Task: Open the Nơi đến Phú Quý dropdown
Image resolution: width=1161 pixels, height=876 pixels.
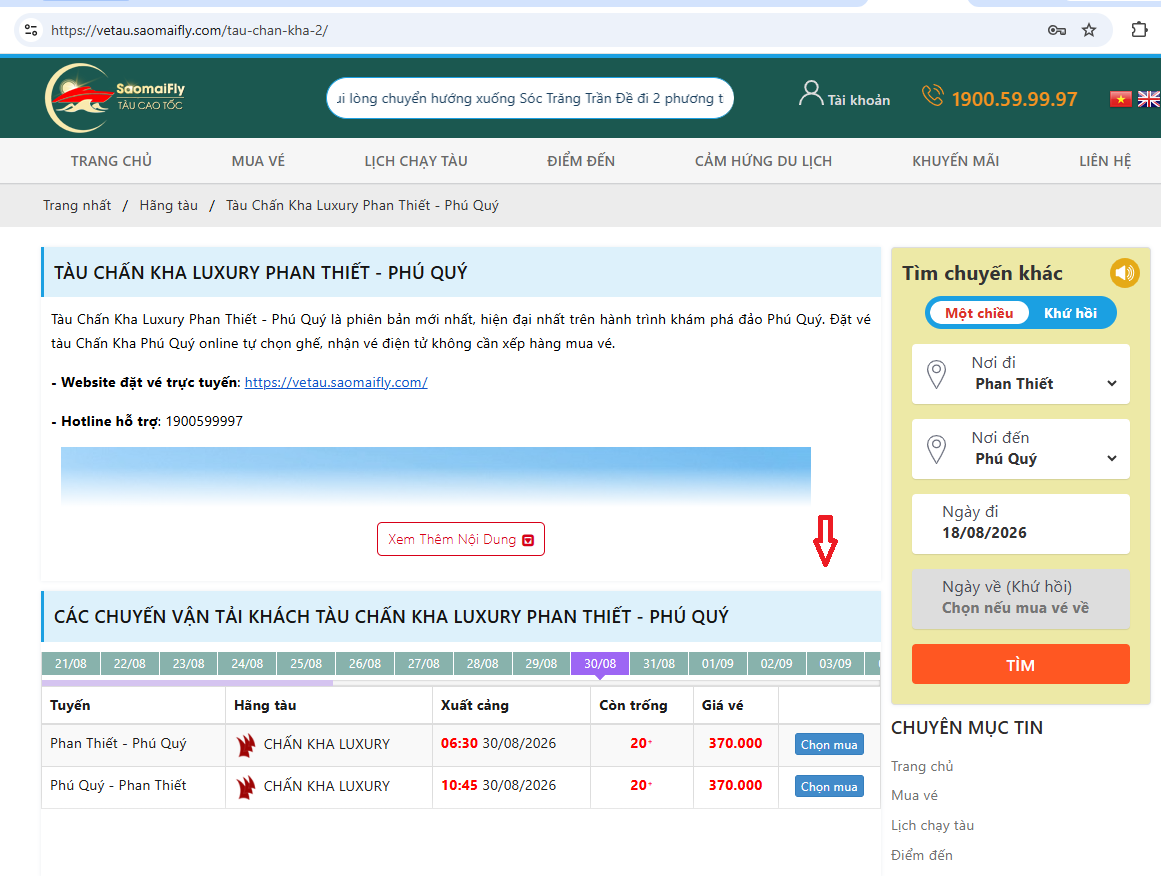Action: click(1021, 449)
